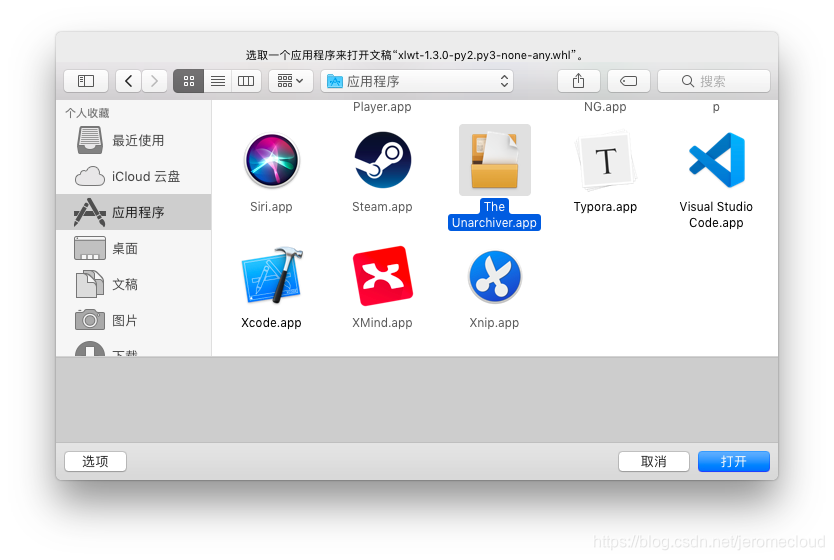Go forward with the right chevron
The height and width of the screenshot is (560, 834).
coord(154,81)
